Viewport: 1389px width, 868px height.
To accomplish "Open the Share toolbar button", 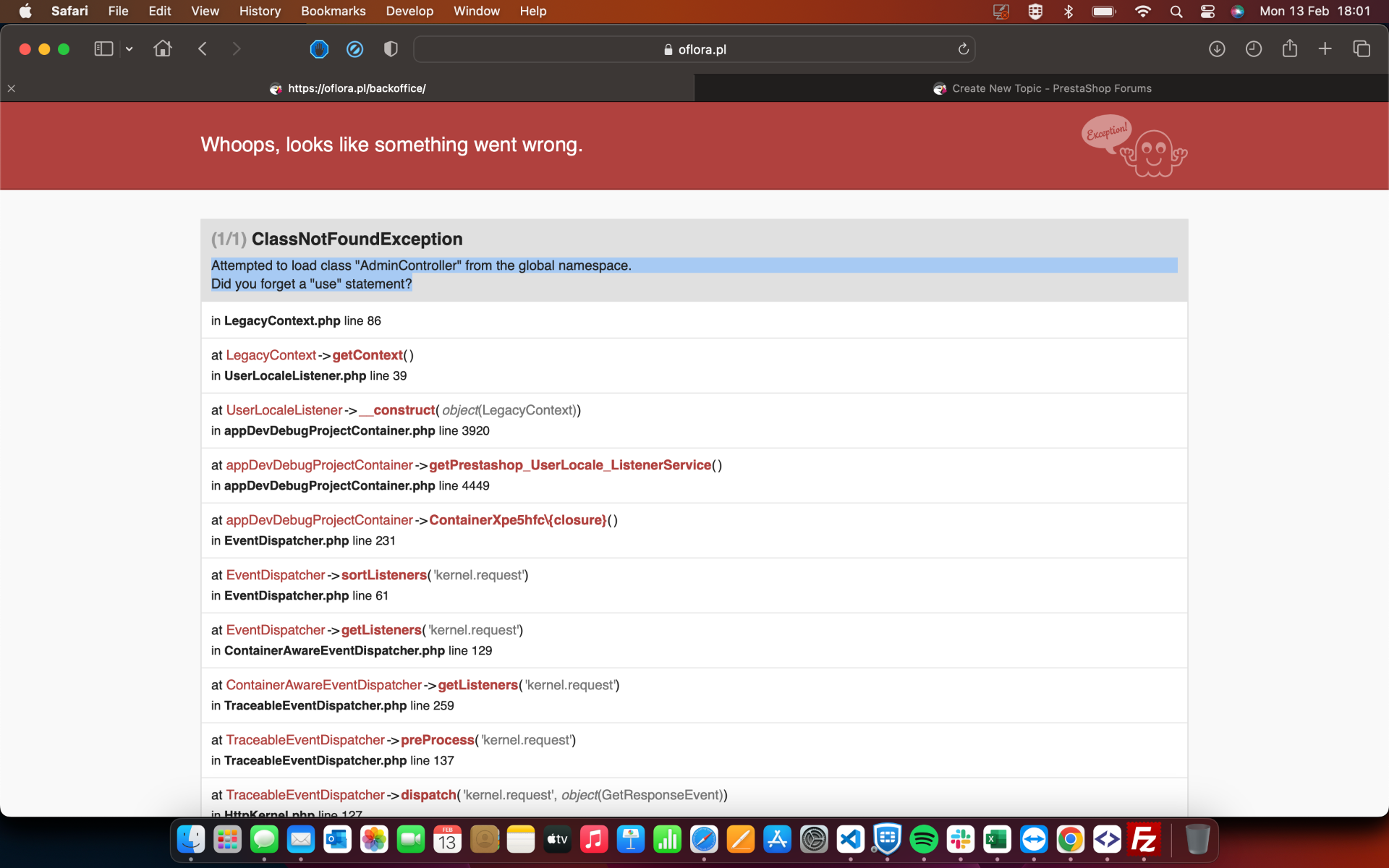I will (x=1289, y=49).
